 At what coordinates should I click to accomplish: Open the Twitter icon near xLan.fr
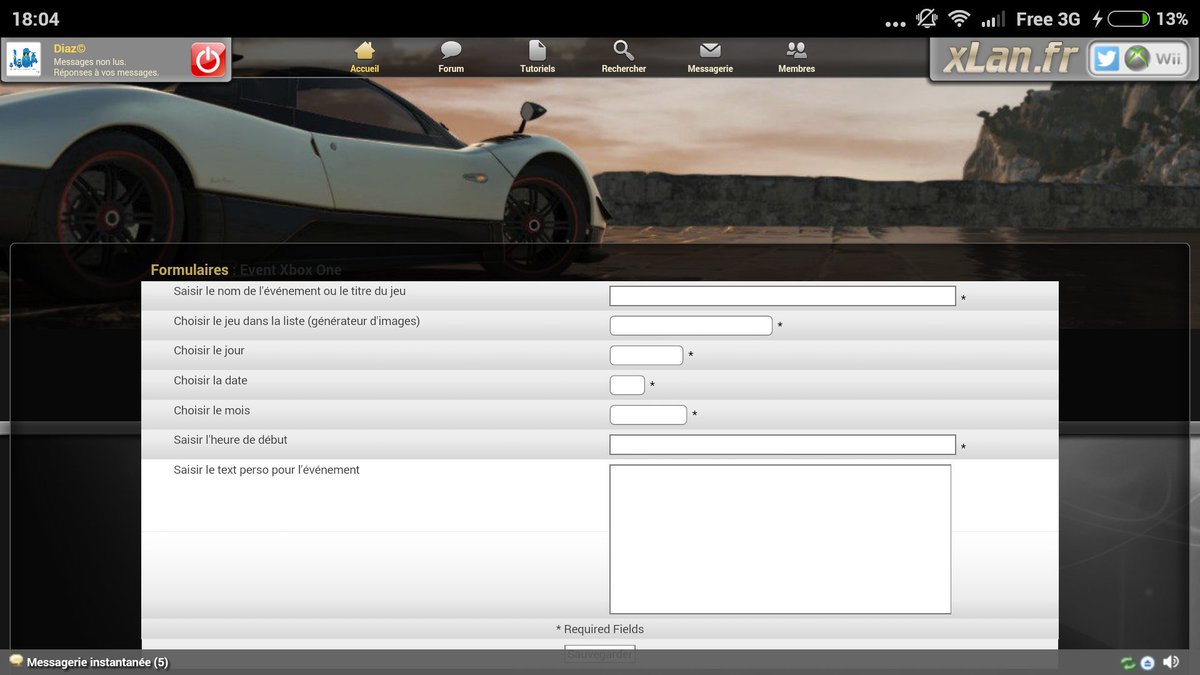click(x=1105, y=59)
